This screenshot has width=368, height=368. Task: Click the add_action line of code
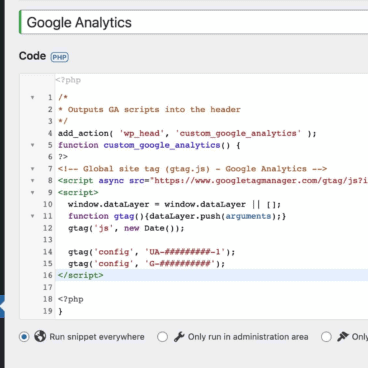(187, 133)
